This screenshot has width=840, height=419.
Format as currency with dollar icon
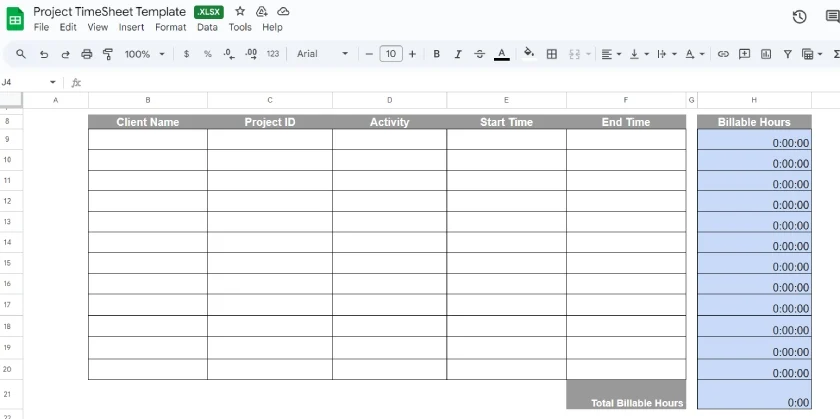186,54
